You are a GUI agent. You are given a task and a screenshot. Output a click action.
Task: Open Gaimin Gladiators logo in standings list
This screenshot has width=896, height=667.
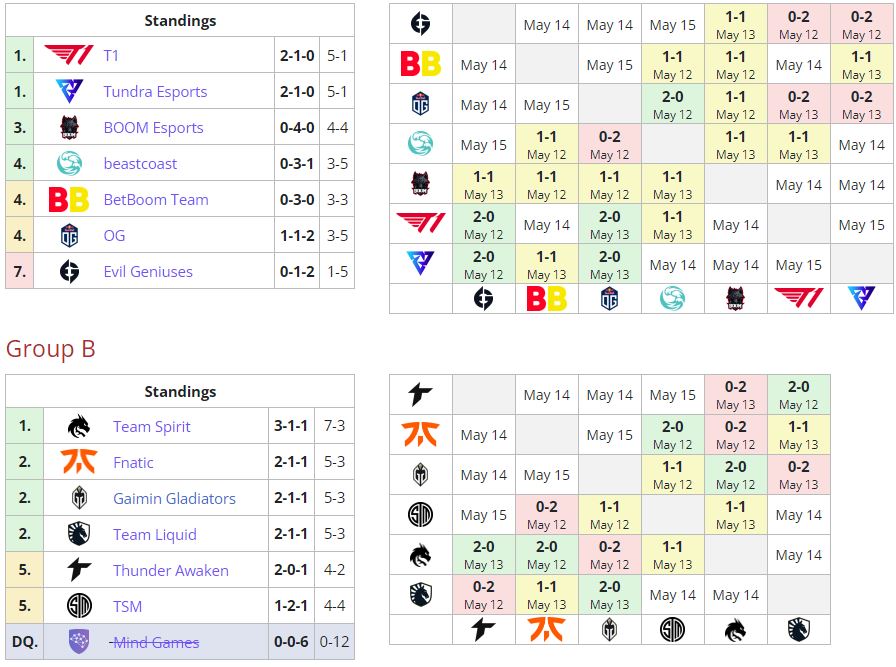(x=79, y=499)
